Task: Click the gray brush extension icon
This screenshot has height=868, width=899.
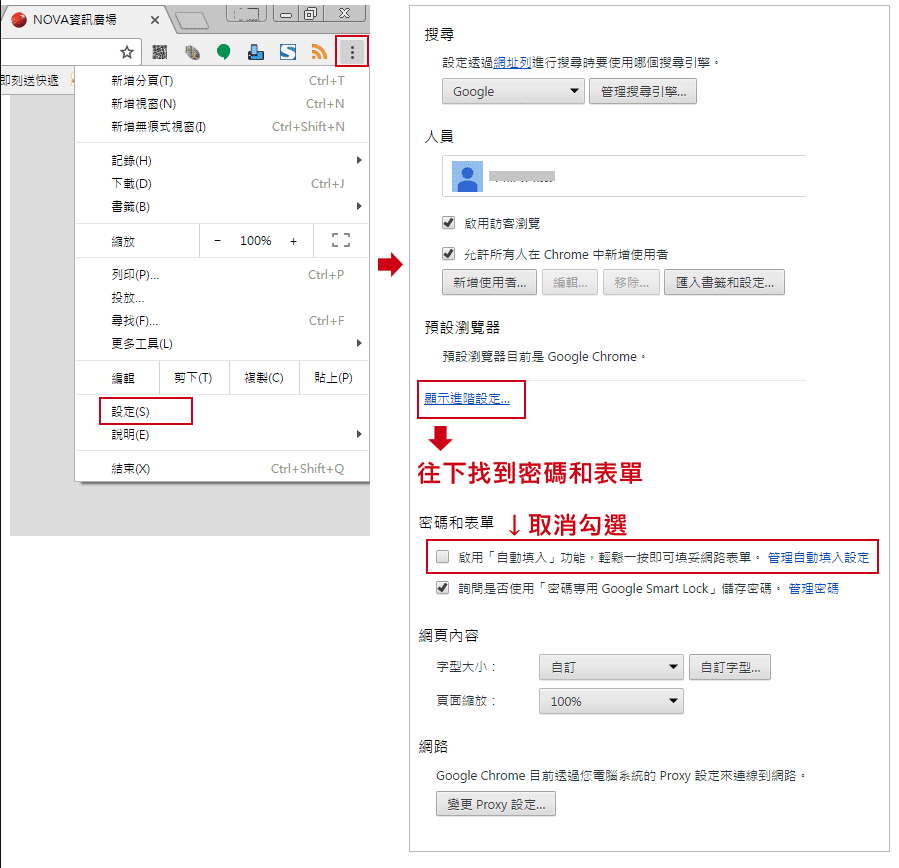Action: 192,53
